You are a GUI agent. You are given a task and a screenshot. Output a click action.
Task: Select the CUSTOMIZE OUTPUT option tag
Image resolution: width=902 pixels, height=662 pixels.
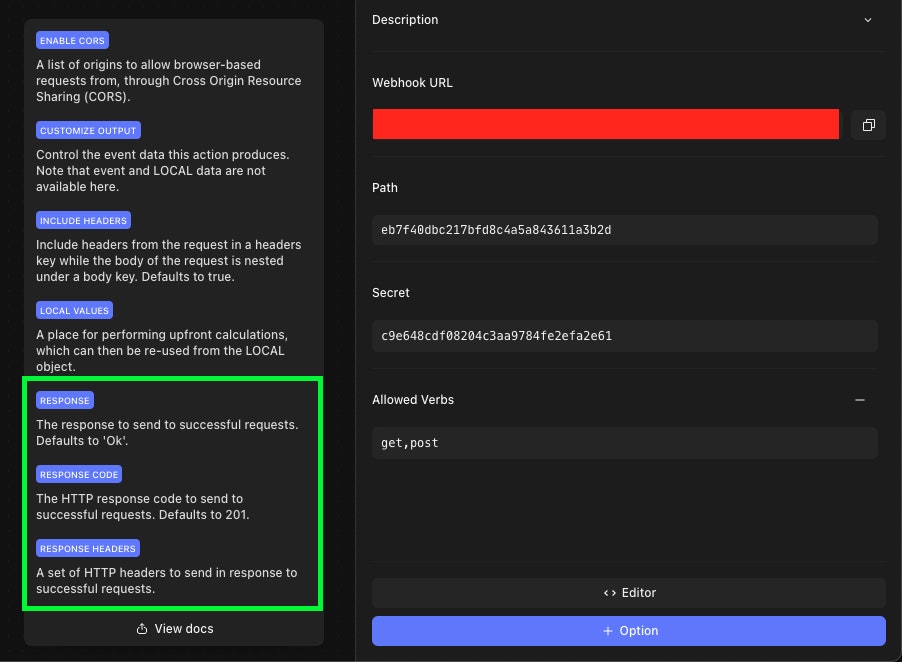pos(88,131)
